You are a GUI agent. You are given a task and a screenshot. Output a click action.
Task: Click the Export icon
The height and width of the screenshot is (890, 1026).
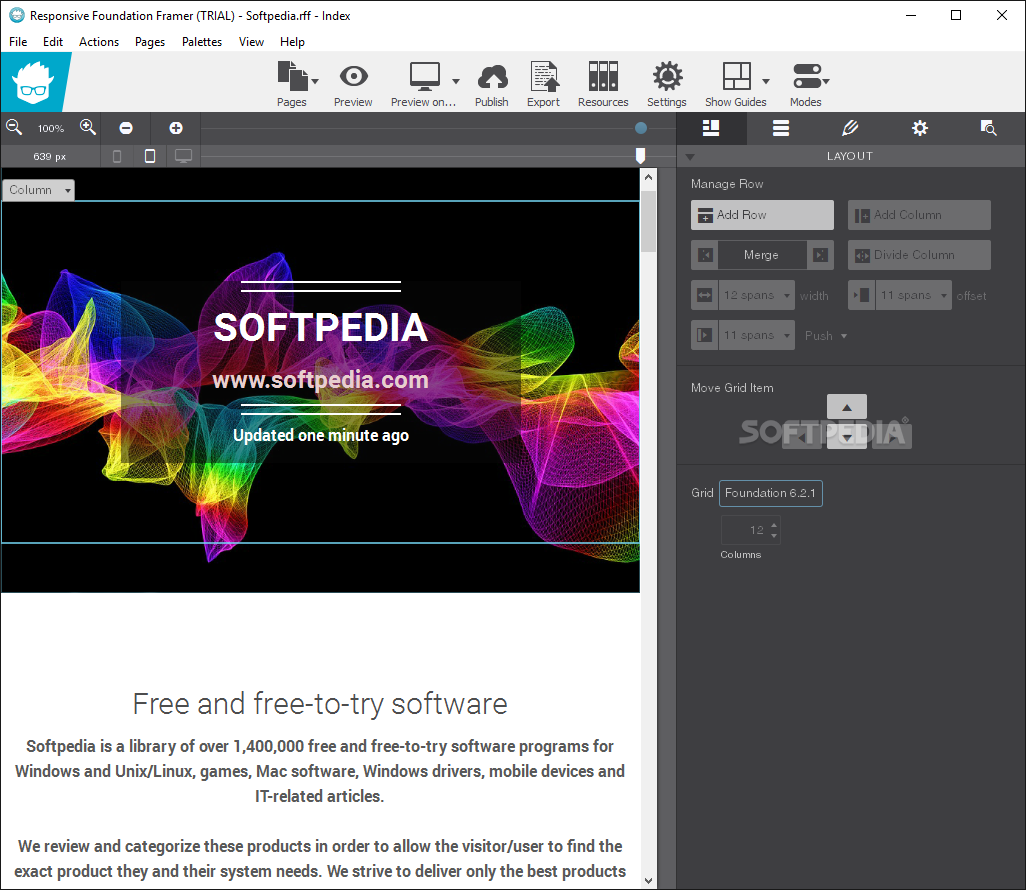click(544, 77)
